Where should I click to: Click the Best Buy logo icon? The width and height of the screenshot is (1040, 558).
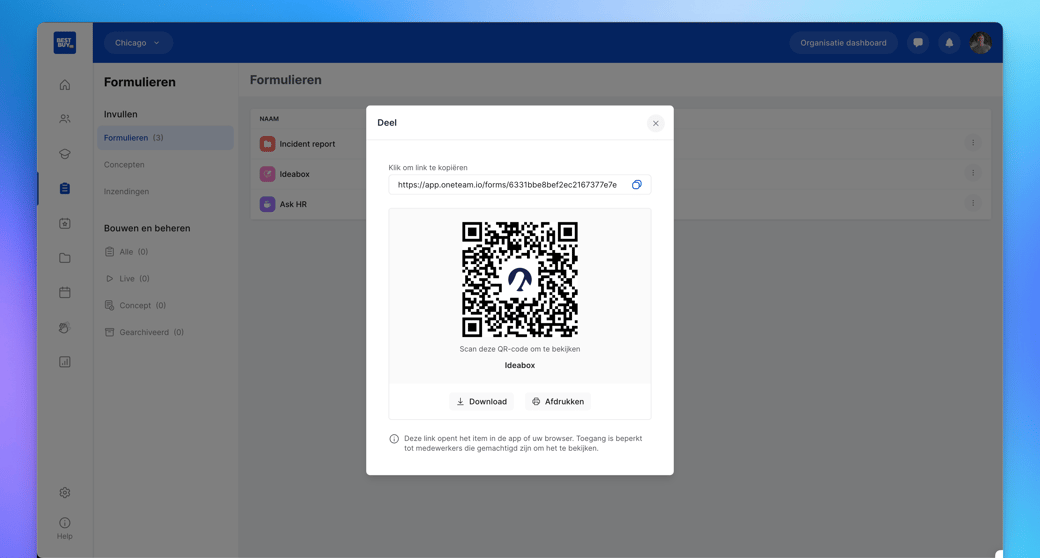click(x=64, y=42)
